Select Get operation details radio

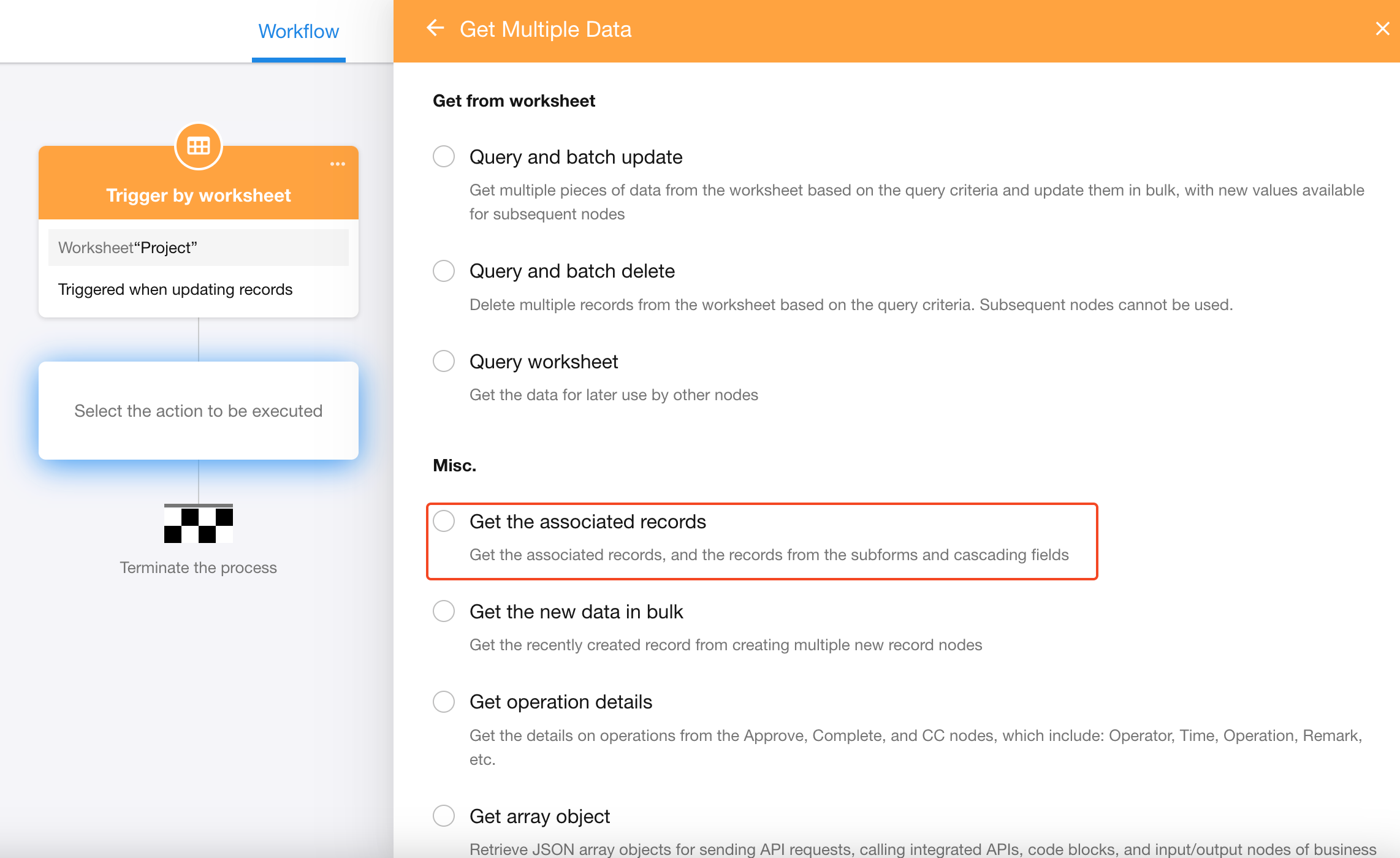click(444, 702)
